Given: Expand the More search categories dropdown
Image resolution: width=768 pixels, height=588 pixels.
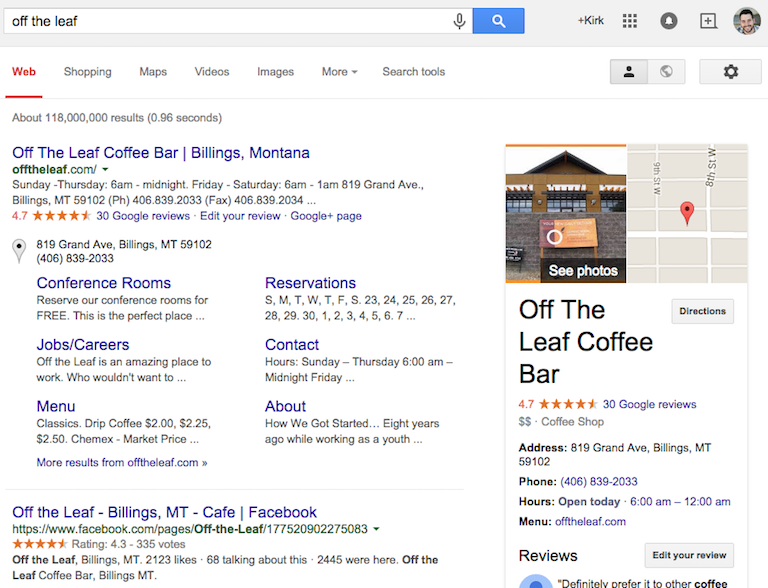Looking at the screenshot, I should [x=339, y=72].
